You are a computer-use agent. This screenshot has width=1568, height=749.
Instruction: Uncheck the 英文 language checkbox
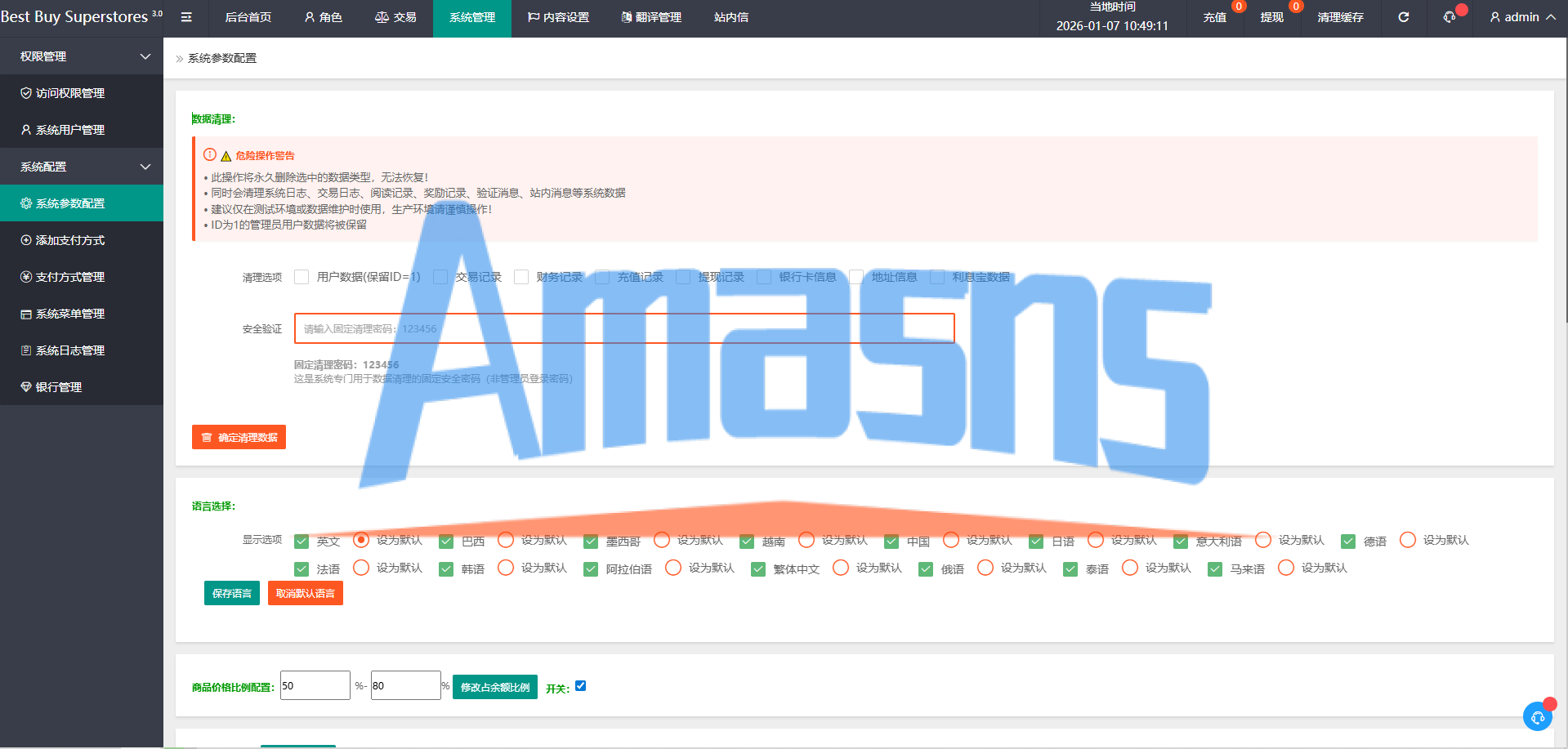point(302,541)
